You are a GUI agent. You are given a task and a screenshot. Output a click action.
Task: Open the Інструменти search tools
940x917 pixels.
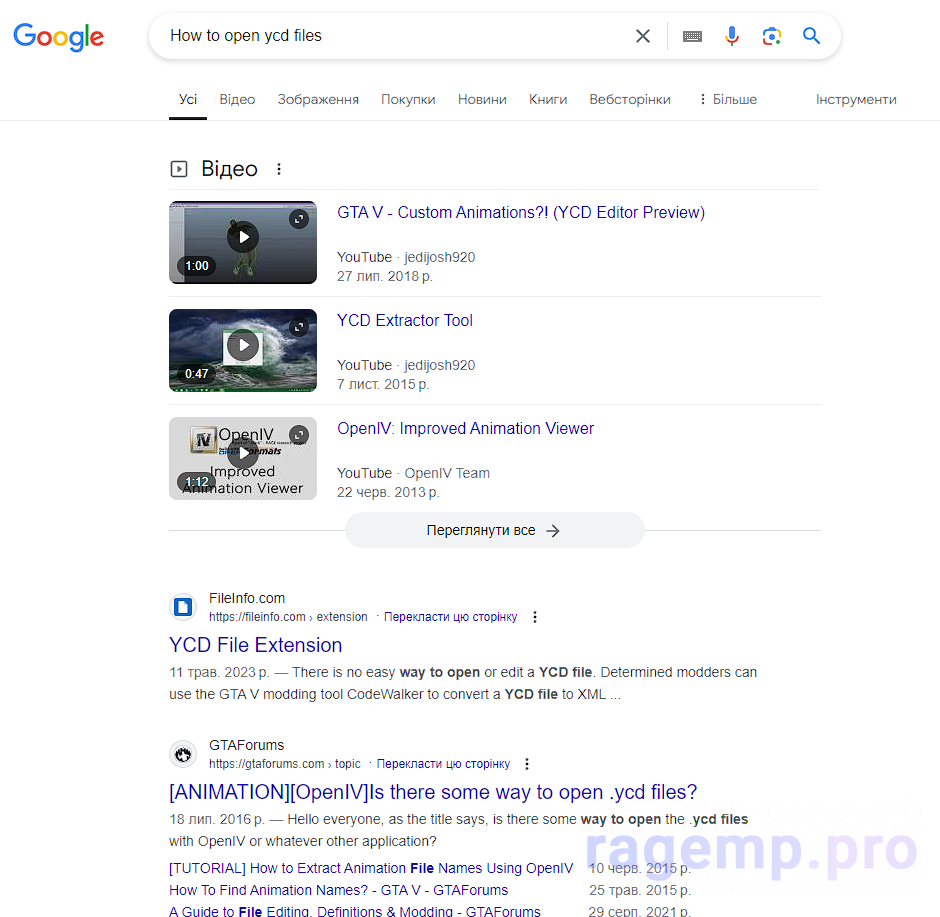(x=856, y=99)
